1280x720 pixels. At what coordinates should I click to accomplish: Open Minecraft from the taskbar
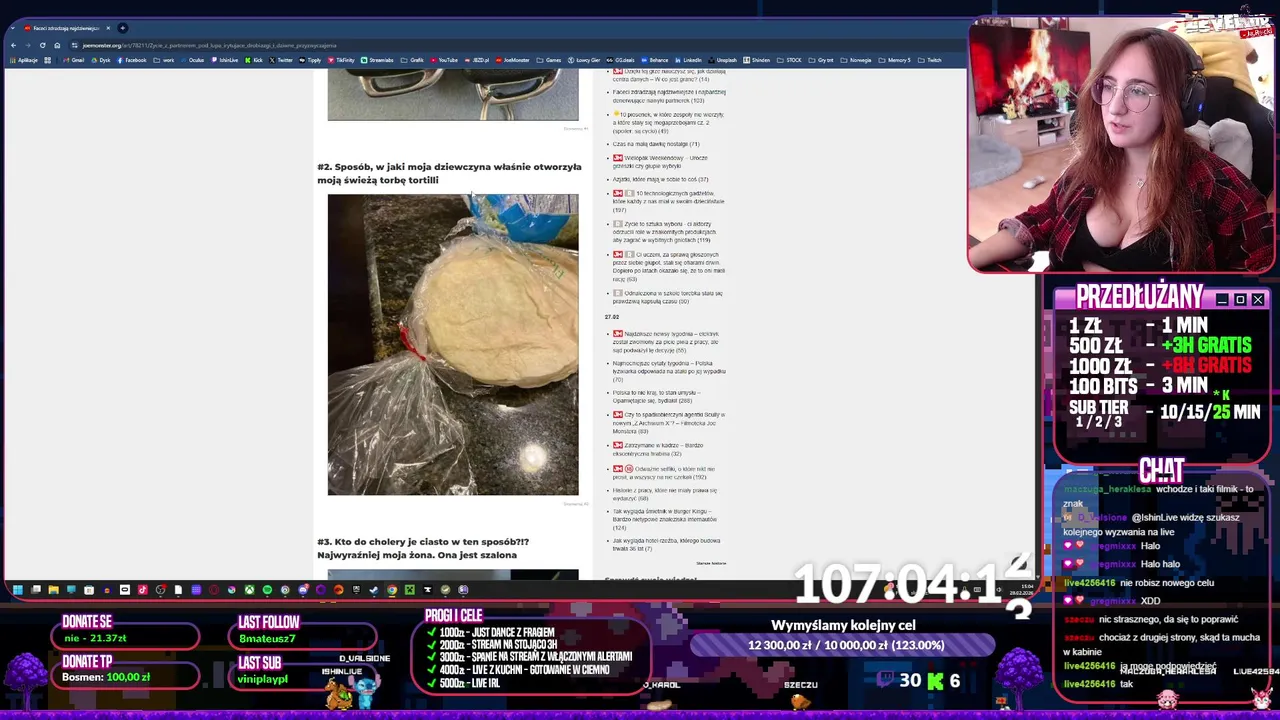(410, 590)
